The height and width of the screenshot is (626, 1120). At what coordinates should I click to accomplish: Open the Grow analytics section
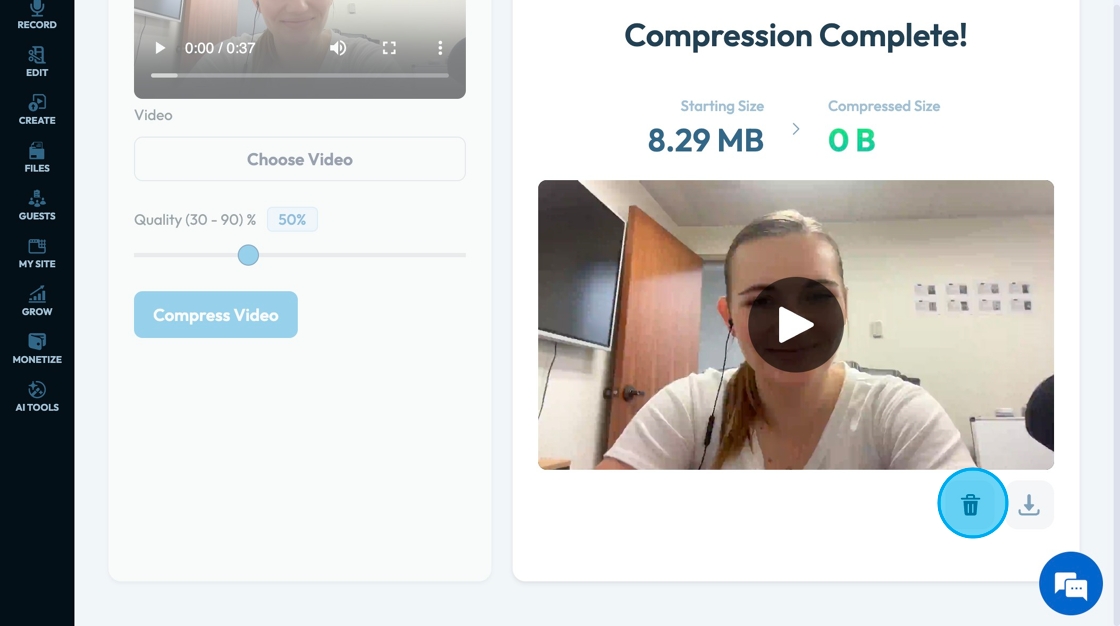pyautogui.click(x=36, y=302)
